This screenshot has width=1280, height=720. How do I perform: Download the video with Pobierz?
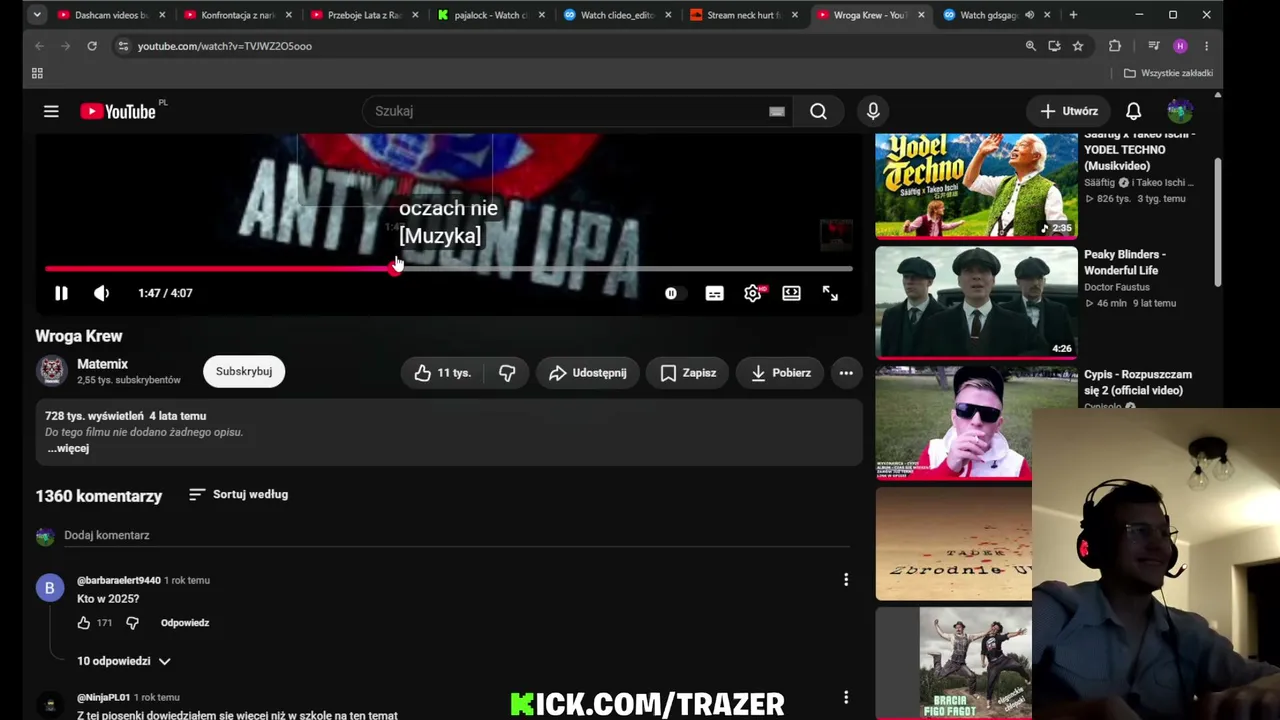tap(780, 373)
